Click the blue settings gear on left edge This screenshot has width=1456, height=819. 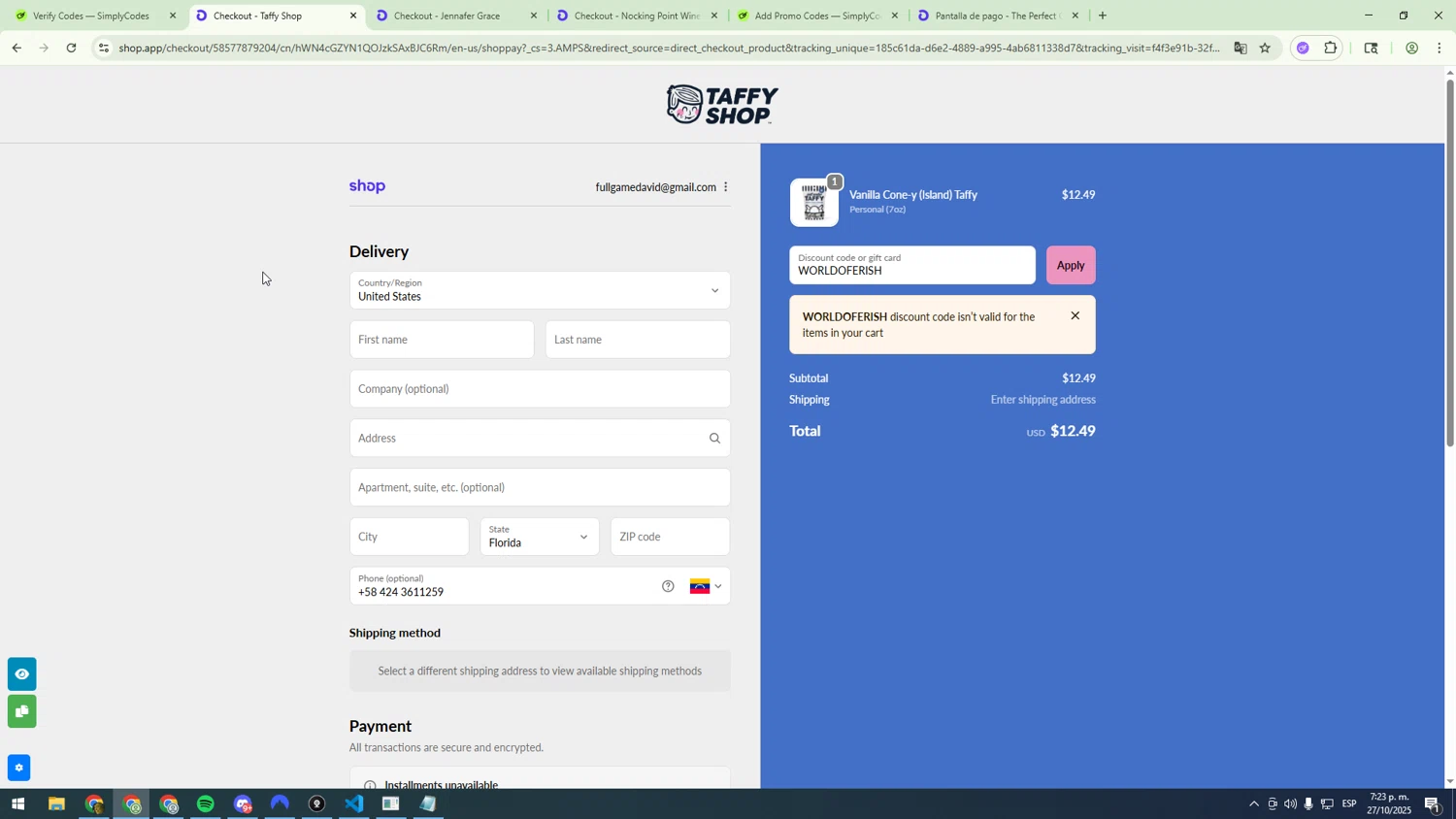(x=19, y=768)
